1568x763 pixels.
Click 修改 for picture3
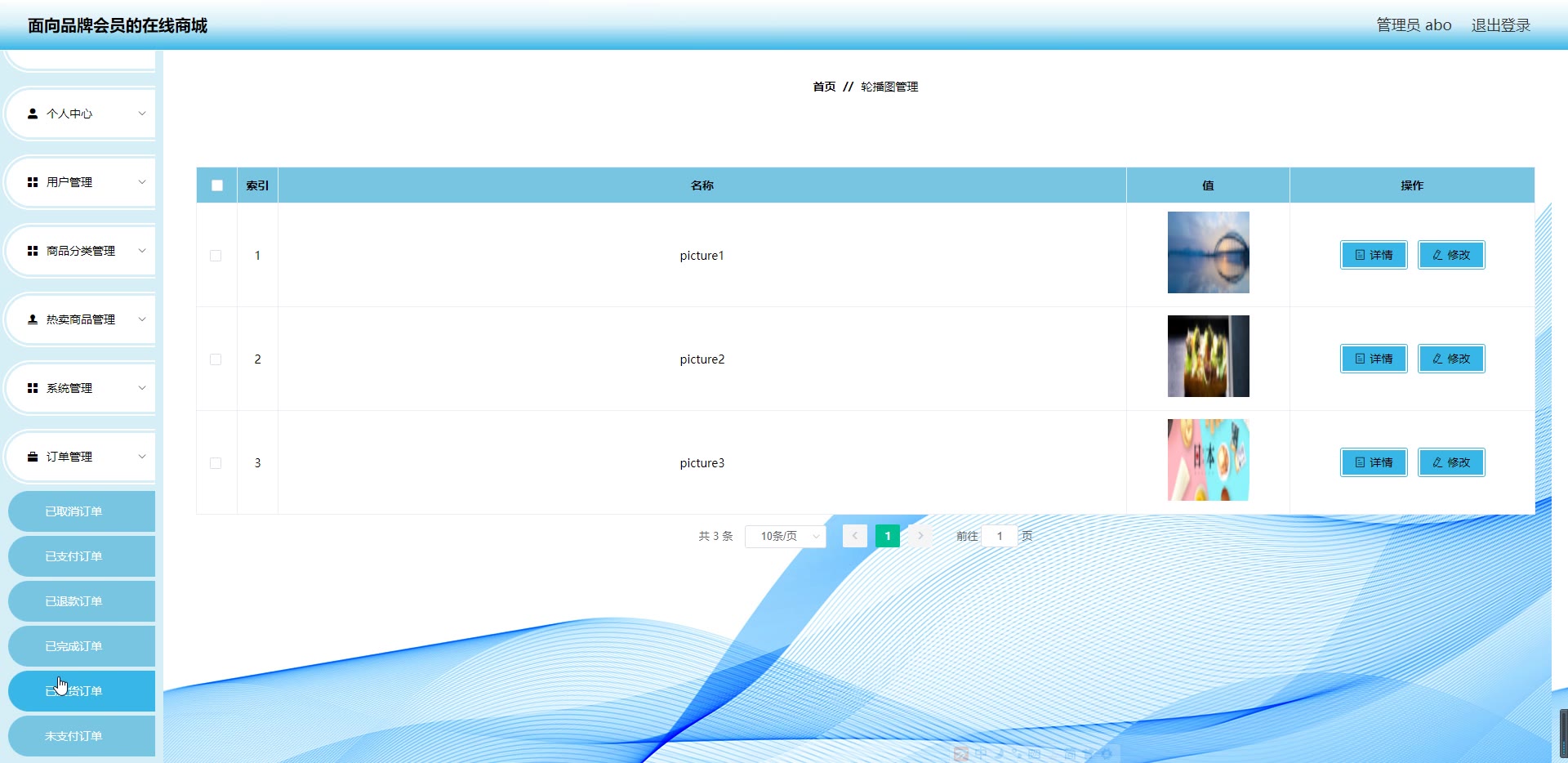[1451, 462]
